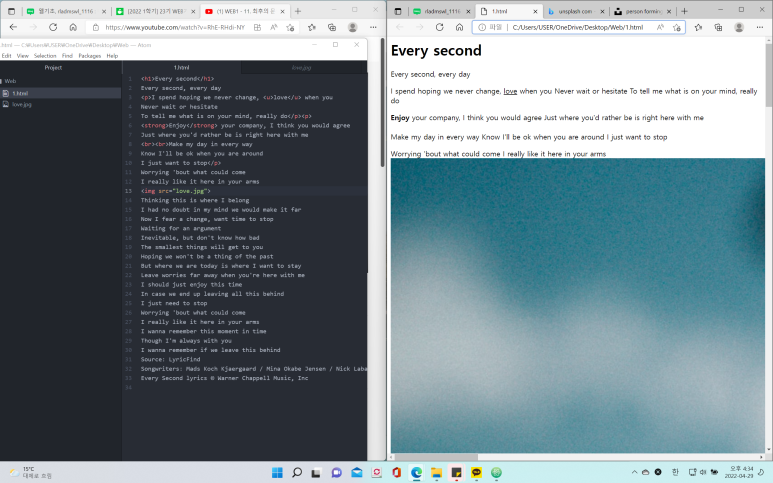Open Atom Edit menu
This screenshot has width=773, height=483.
[x=6, y=56]
